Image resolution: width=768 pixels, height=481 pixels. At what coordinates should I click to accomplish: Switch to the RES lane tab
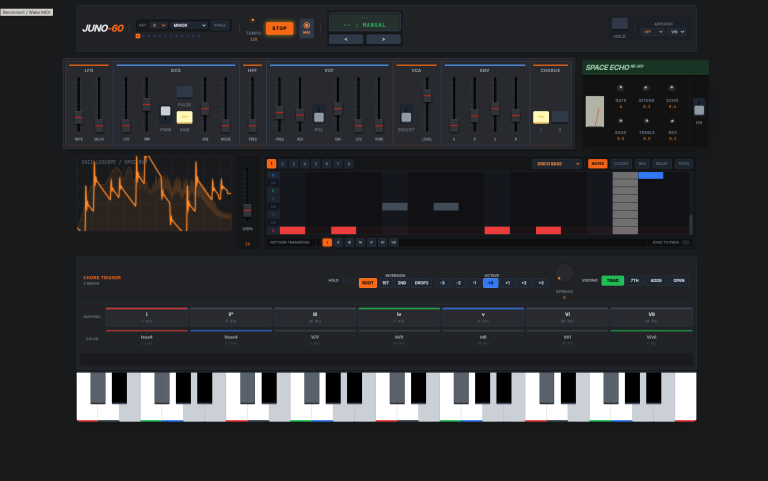point(642,164)
